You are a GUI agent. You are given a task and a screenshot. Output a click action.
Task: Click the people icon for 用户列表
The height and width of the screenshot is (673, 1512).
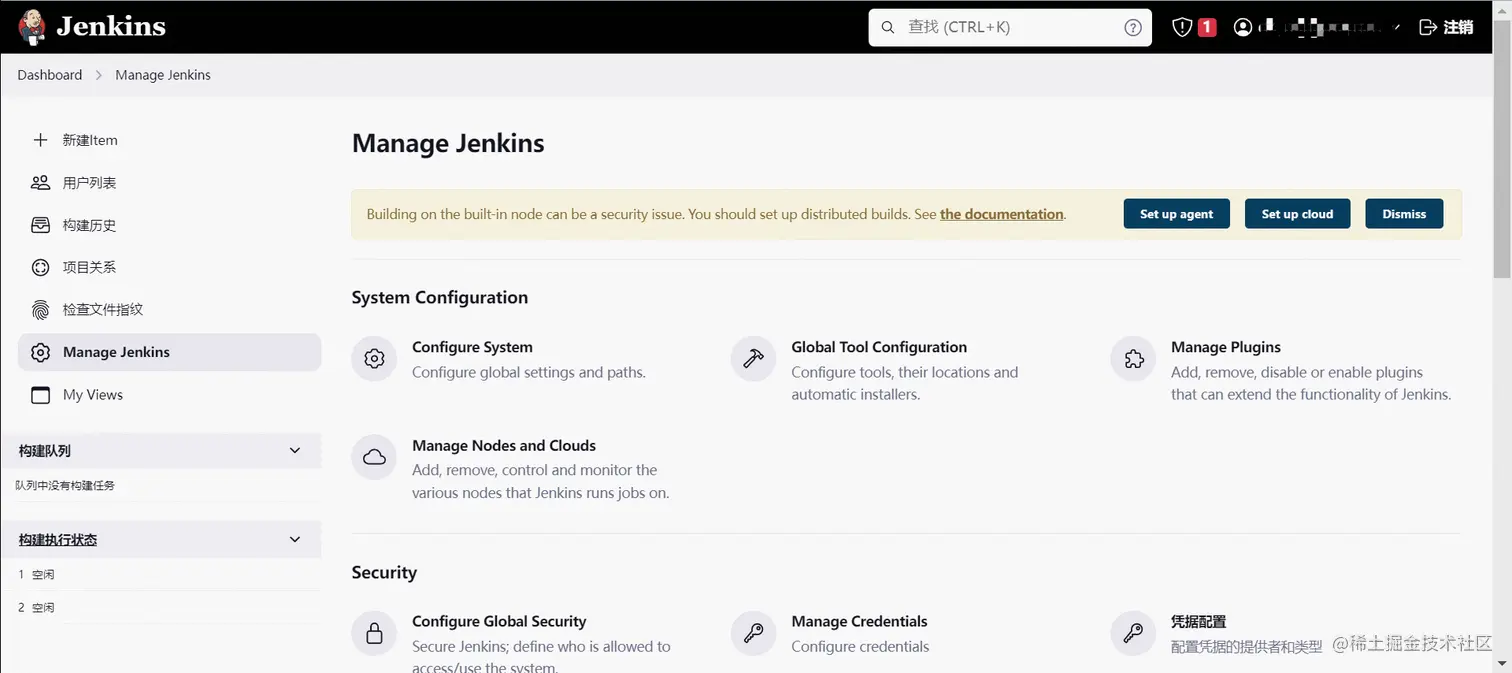pos(40,183)
